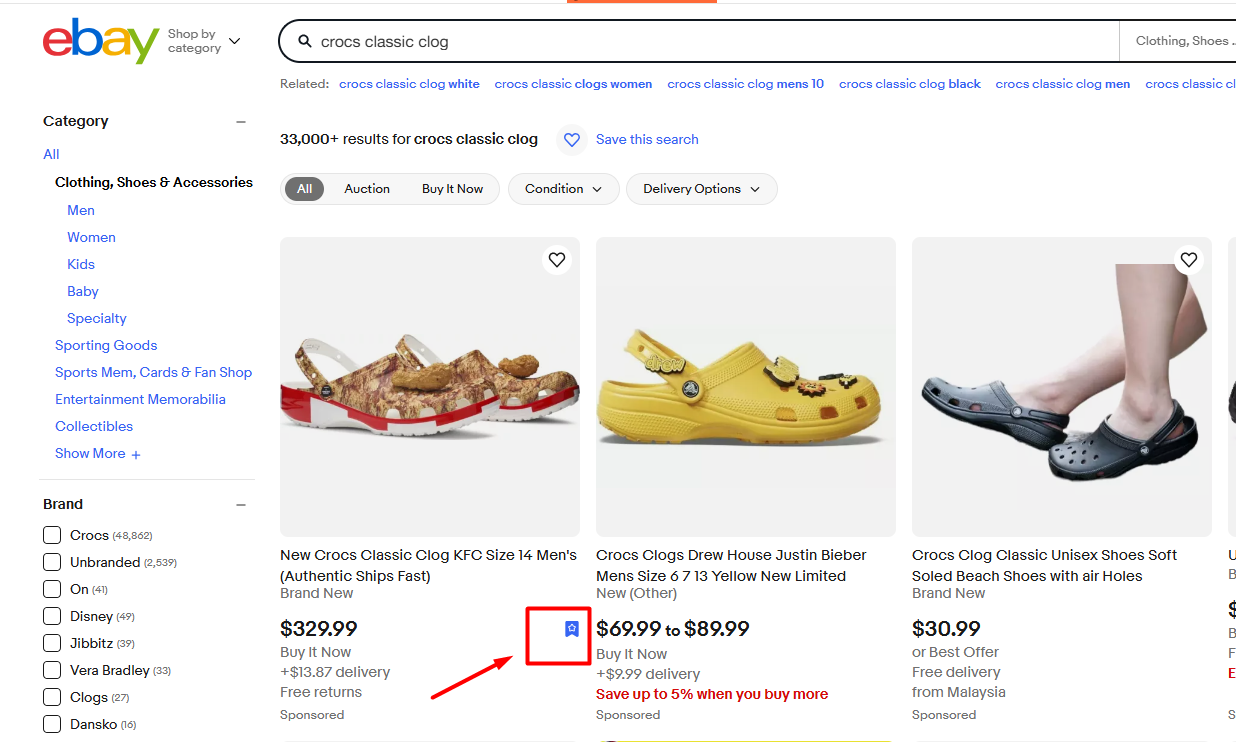Check the Crocs brand filter
This screenshot has height=742, width=1236.
pos(51,535)
